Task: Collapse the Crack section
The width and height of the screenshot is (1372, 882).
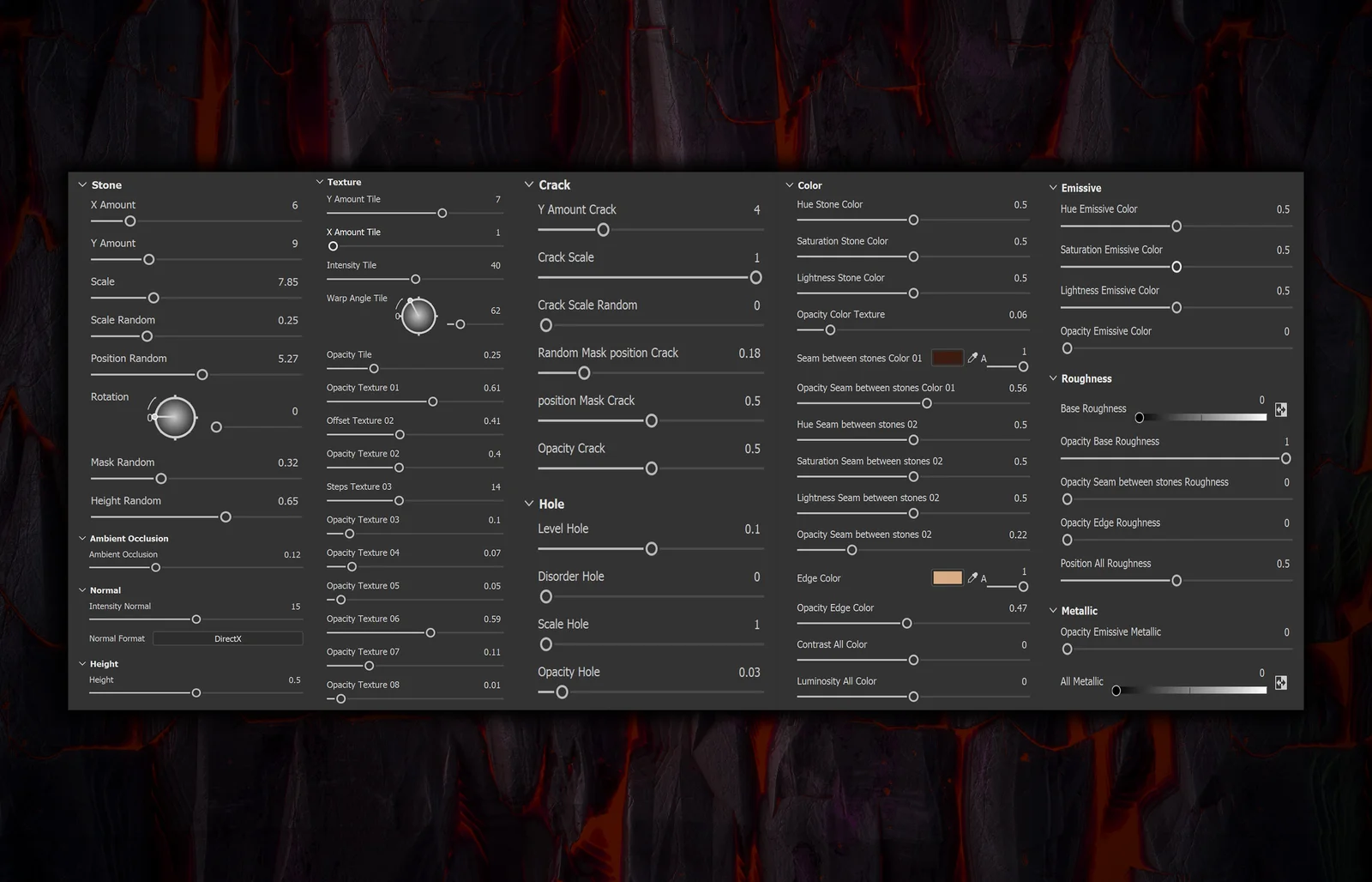Action: tap(529, 184)
